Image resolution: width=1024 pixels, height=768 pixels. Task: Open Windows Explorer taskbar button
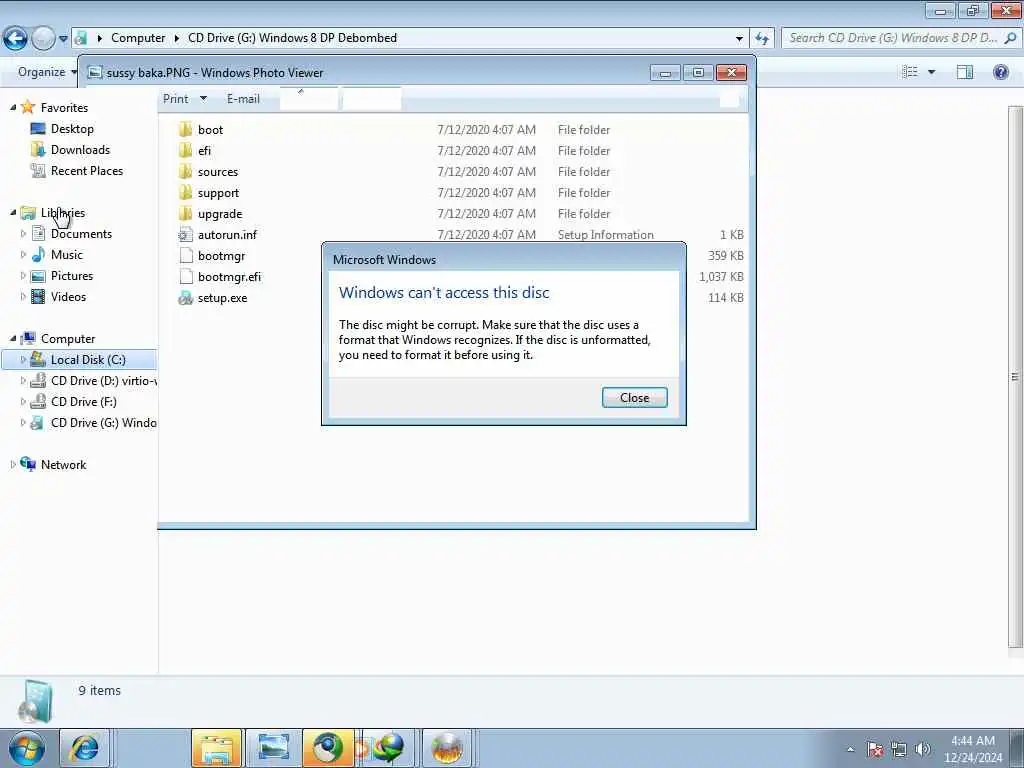click(217, 748)
